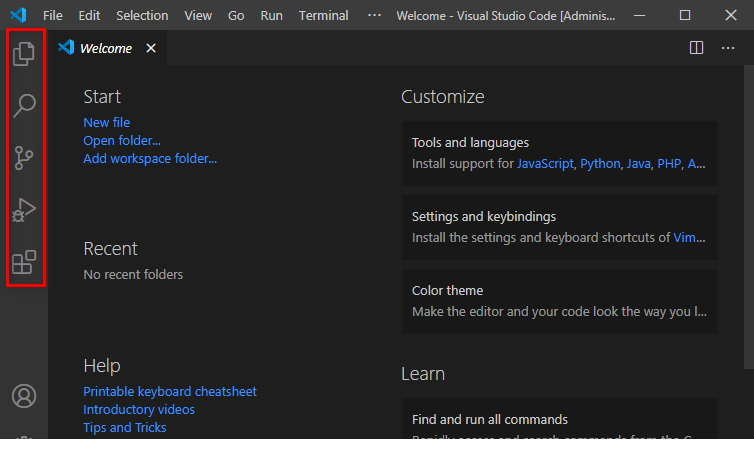Install Python support link
Image resolution: width=754 pixels, height=456 pixels.
(600, 164)
